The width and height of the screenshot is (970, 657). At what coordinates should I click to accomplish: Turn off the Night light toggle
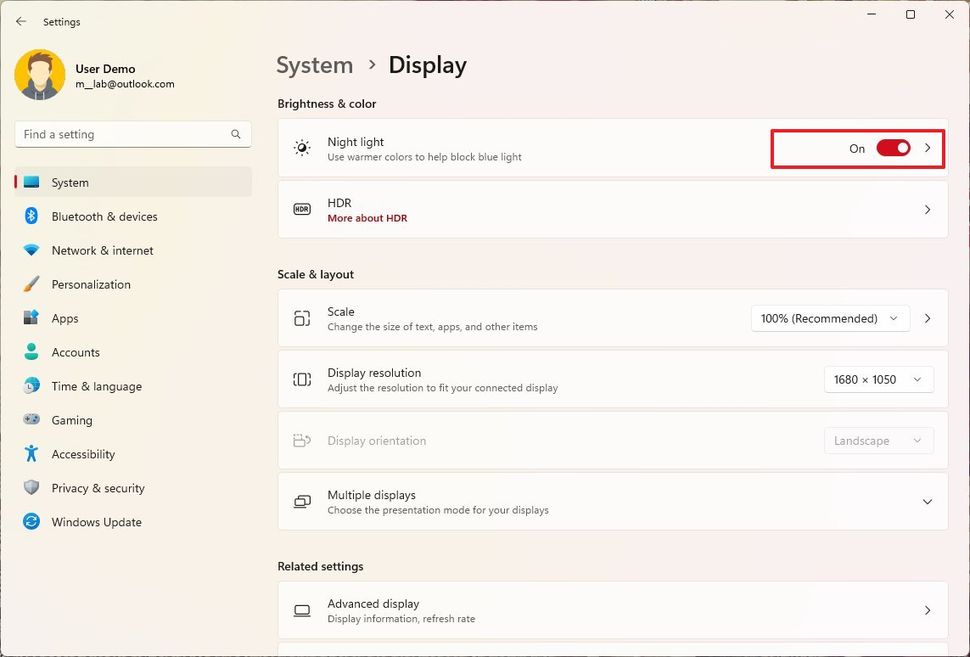[893, 148]
